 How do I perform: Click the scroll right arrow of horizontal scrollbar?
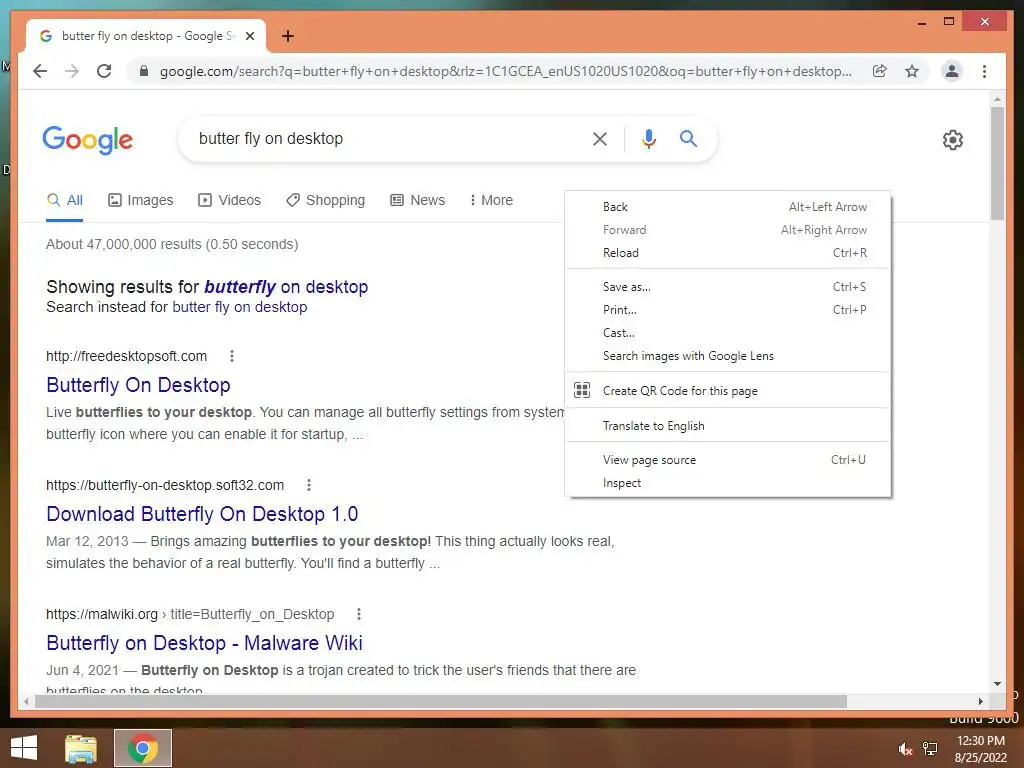[x=980, y=701]
